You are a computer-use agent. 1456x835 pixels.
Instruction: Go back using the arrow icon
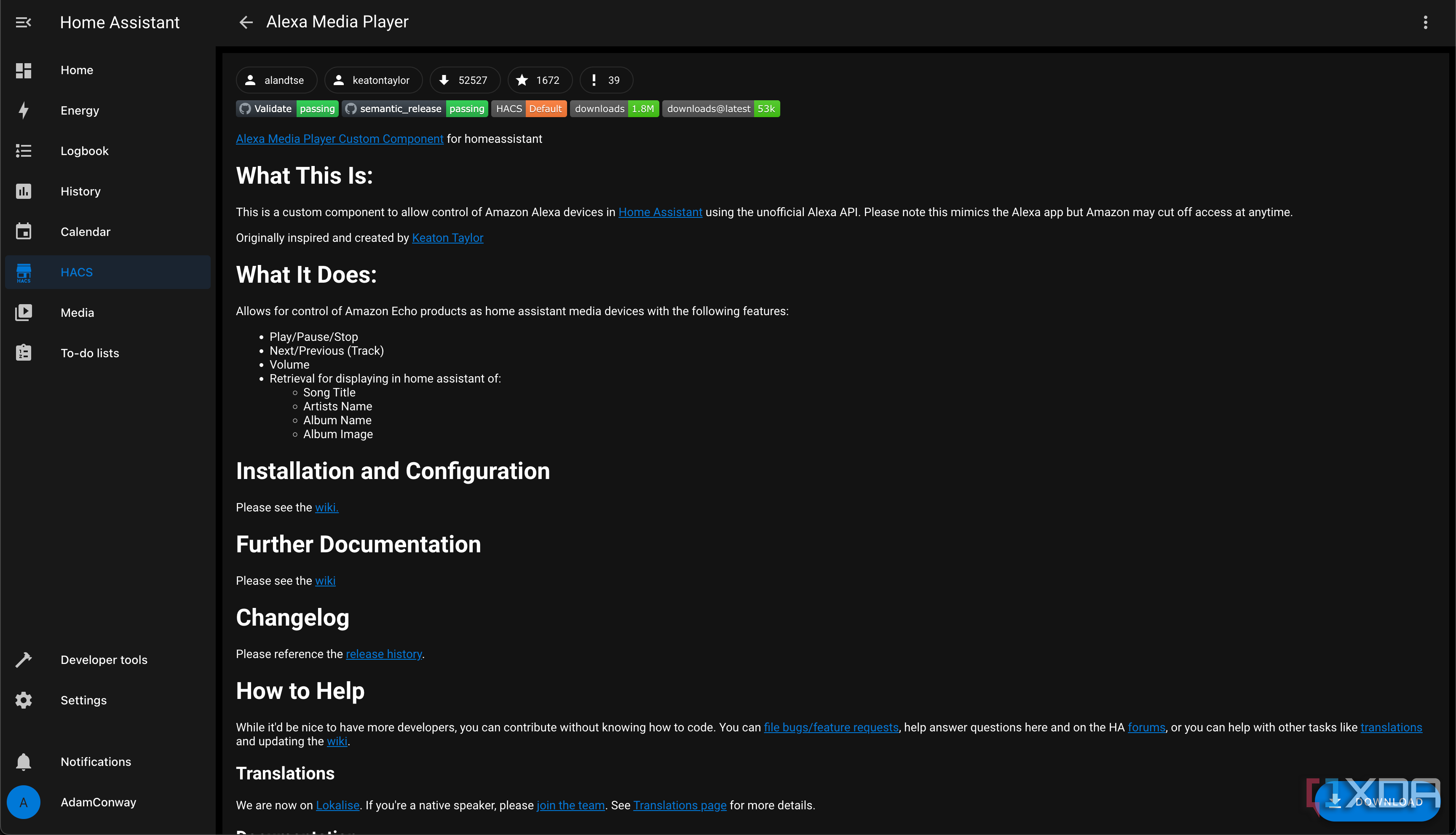(246, 22)
